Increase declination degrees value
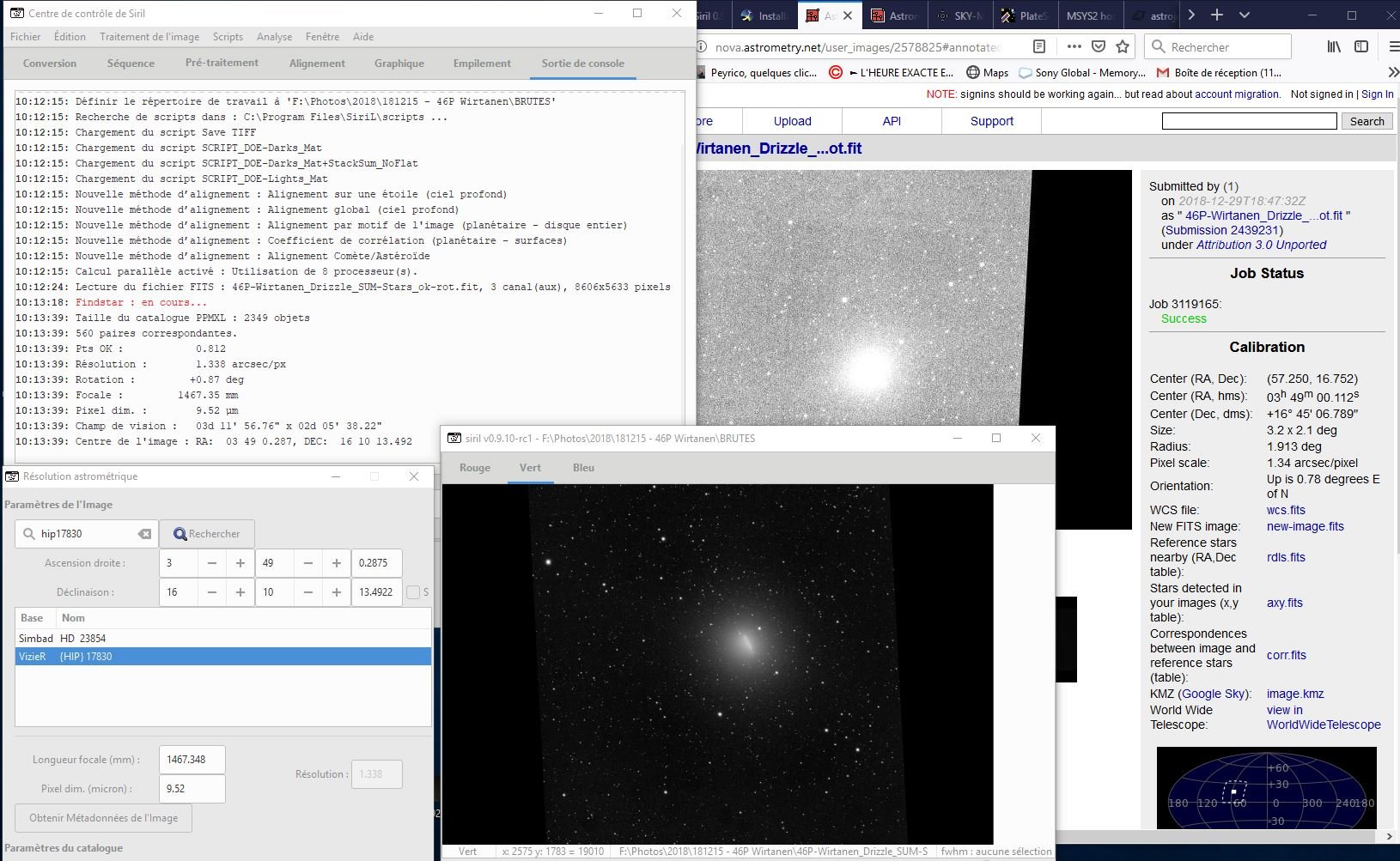 click(x=240, y=592)
